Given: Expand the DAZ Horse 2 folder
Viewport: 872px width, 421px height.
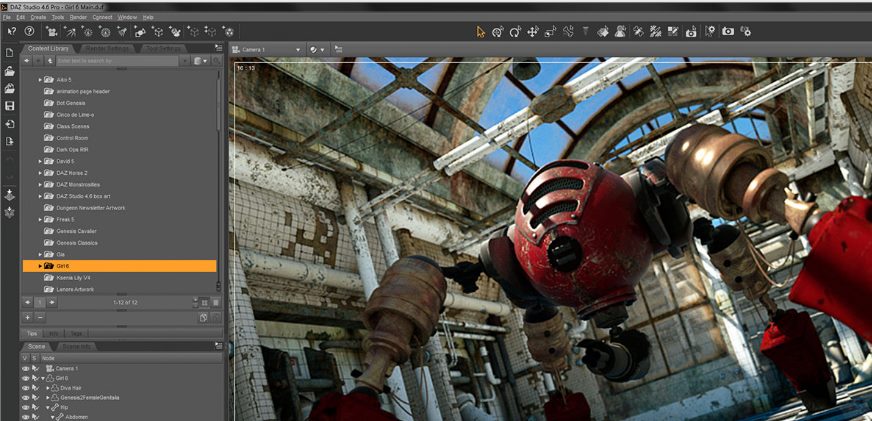Looking at the screenshot, I should coord(40,173).
